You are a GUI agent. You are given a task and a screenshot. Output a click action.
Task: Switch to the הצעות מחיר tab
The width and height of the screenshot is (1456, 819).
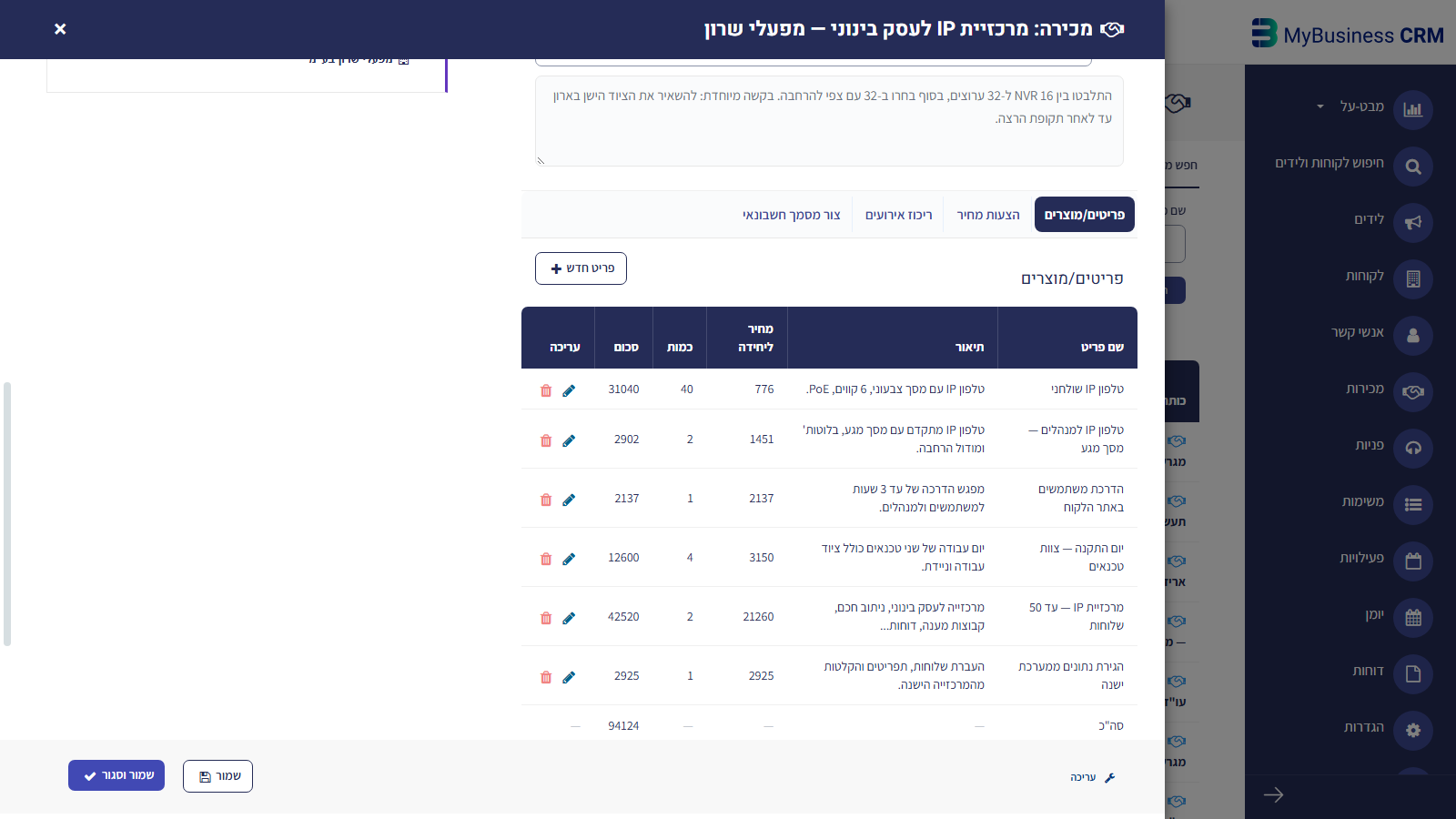point(988,215)
